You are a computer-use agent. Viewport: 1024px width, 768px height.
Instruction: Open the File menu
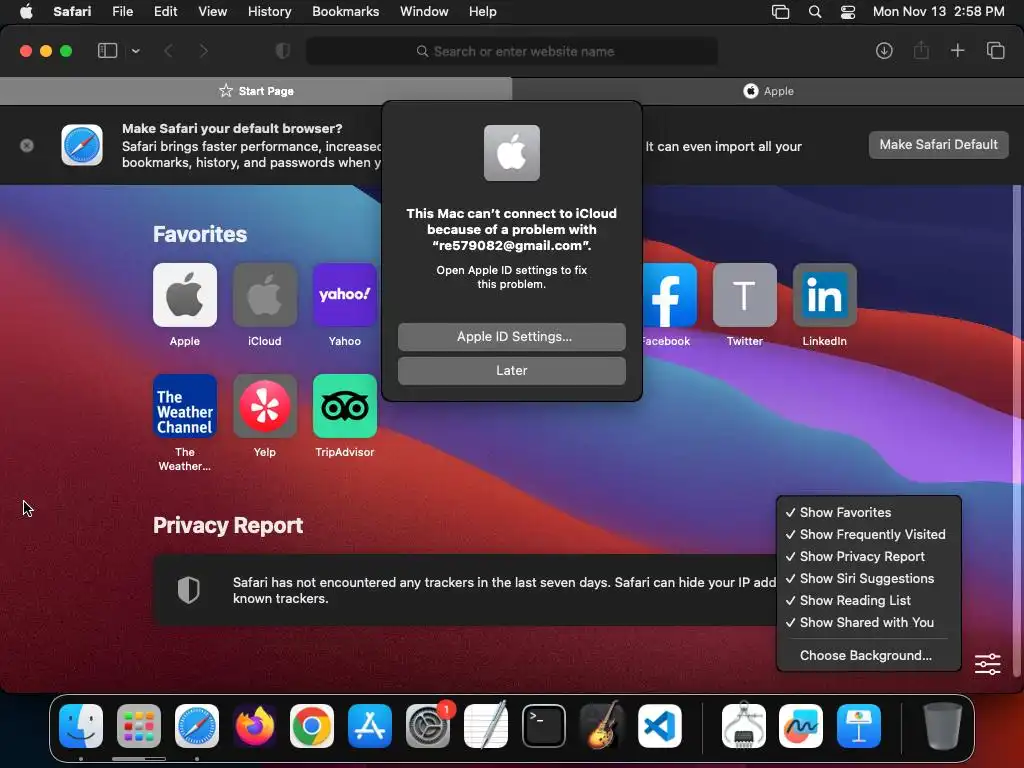pos(122,11)
